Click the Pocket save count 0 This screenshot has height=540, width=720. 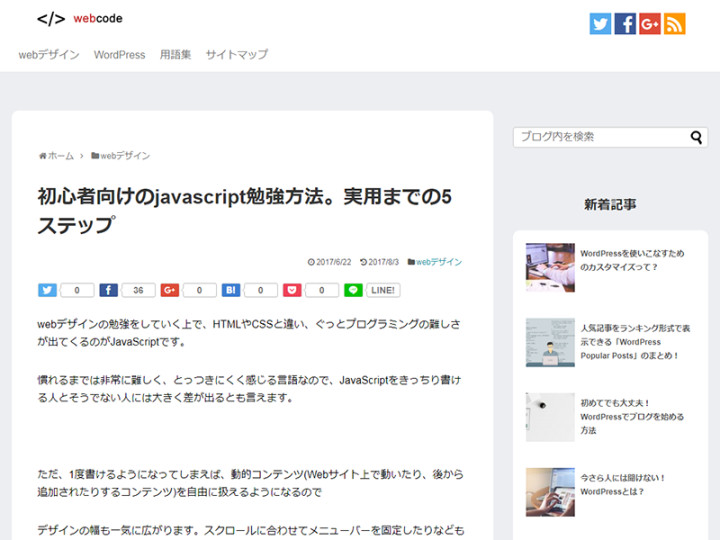pyautogui.click(x=321, y=290)
